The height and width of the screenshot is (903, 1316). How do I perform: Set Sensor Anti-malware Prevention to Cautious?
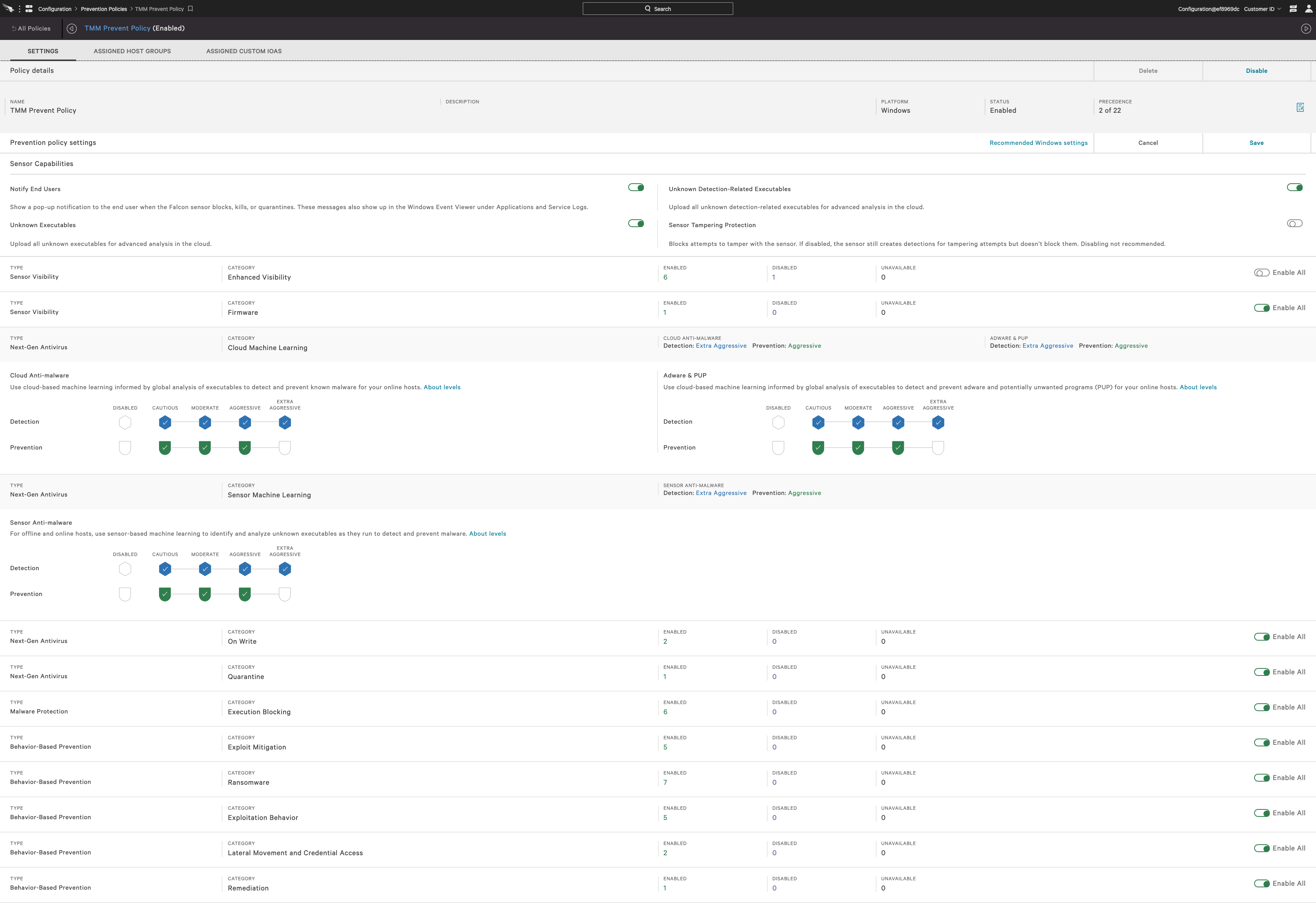[165, 594]
